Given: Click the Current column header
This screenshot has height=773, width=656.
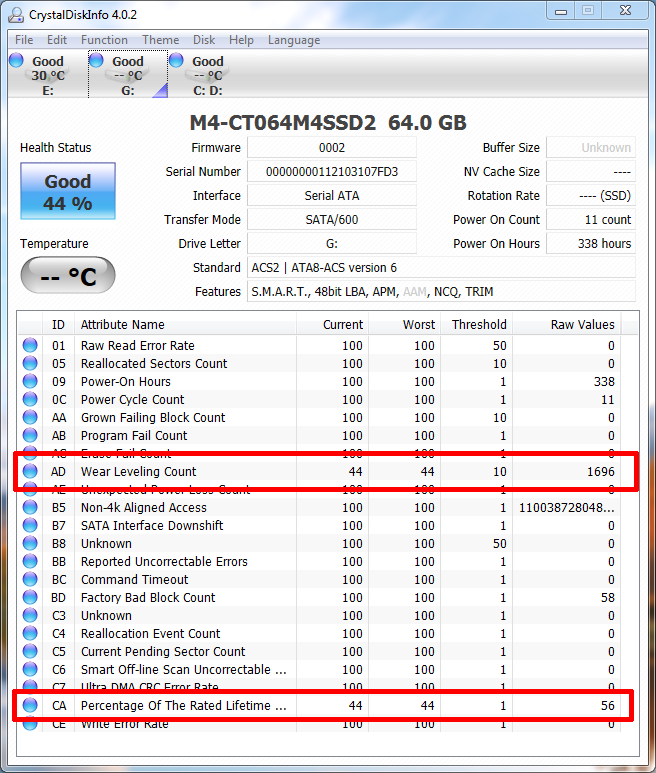Looking at the screenshot, I should (333, 325).
